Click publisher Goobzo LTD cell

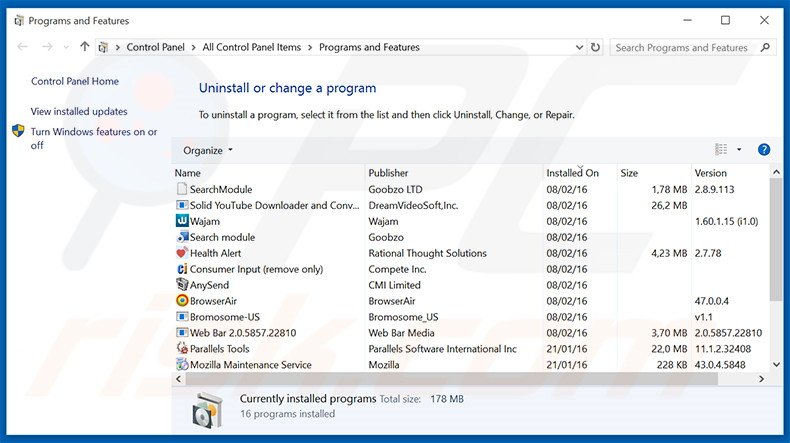click(395, 189)
